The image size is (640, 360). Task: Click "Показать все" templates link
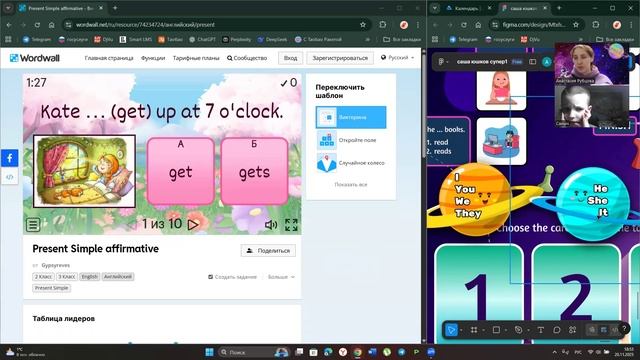pos(351,184)
